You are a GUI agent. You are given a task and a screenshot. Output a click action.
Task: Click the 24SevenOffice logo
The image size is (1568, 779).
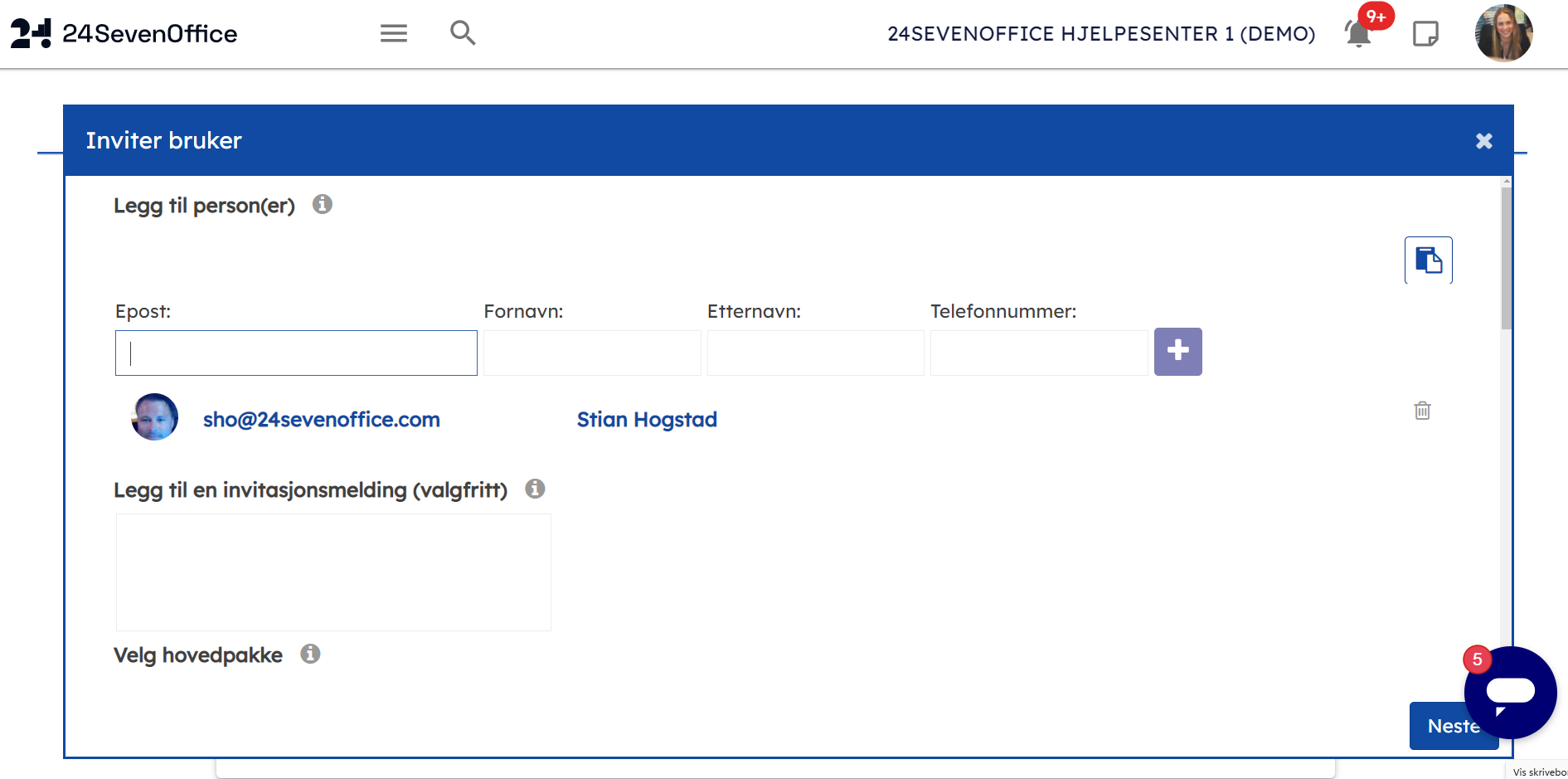point(124,33)
